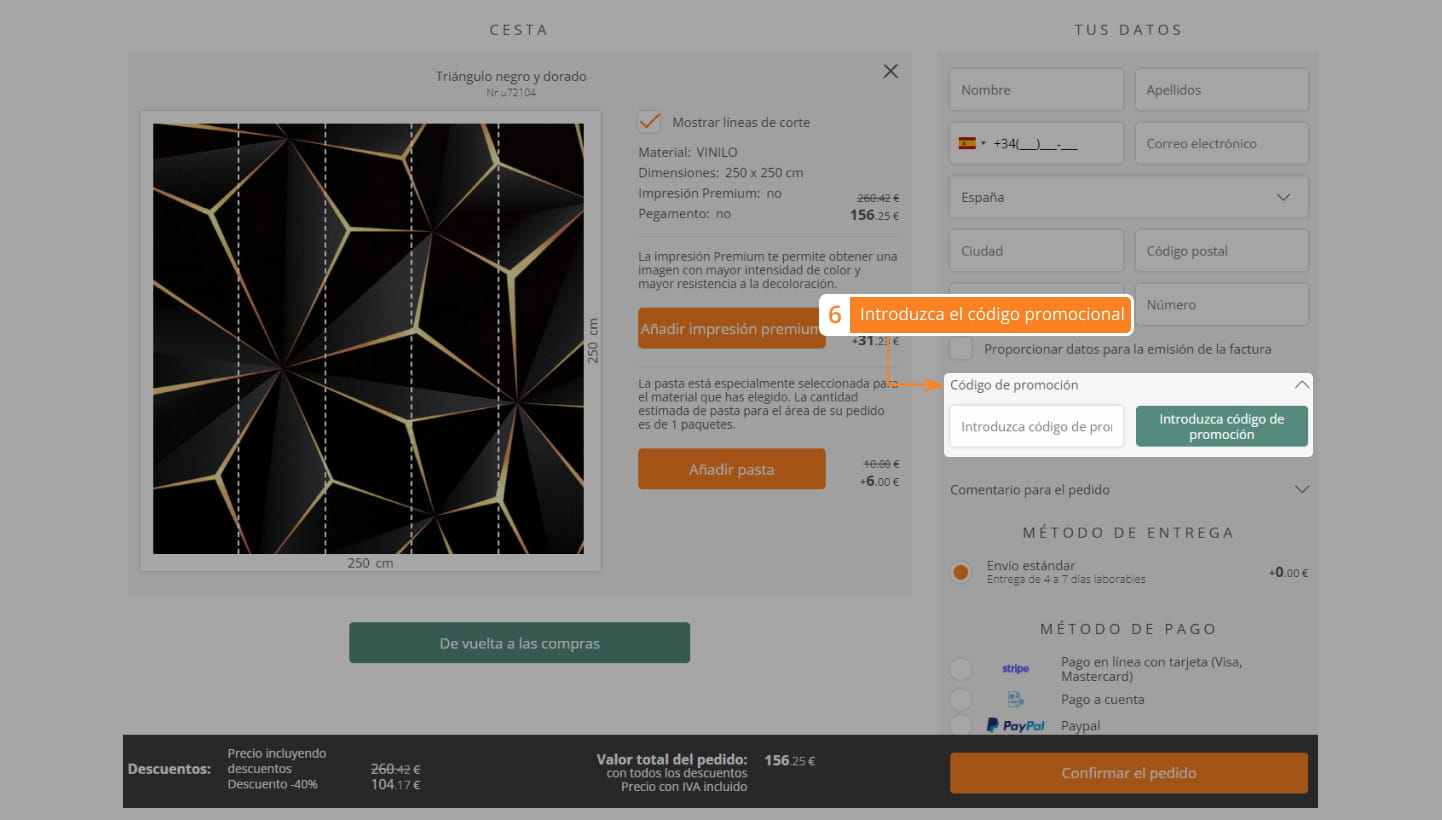Apply code with Introduzca código de promoción button
This screenshot has height=820, width=1442.
[x=1221, y=426]
